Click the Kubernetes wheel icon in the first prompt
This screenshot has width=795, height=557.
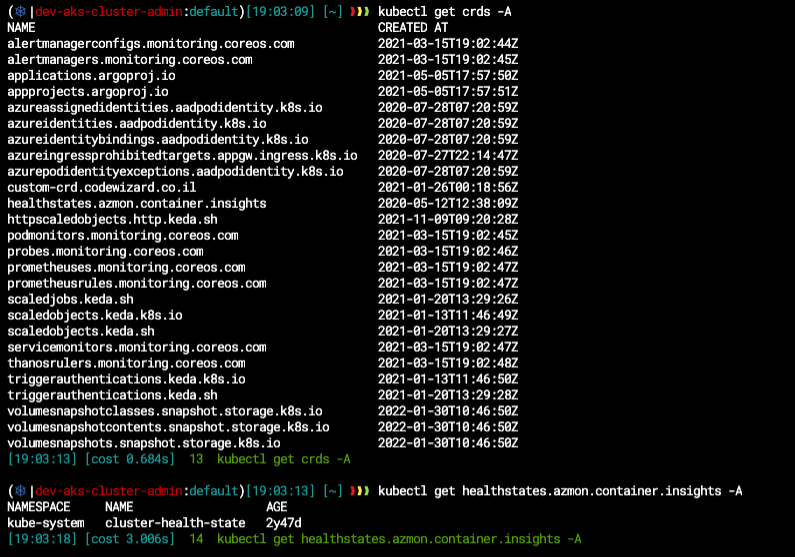tap(21, 11)
